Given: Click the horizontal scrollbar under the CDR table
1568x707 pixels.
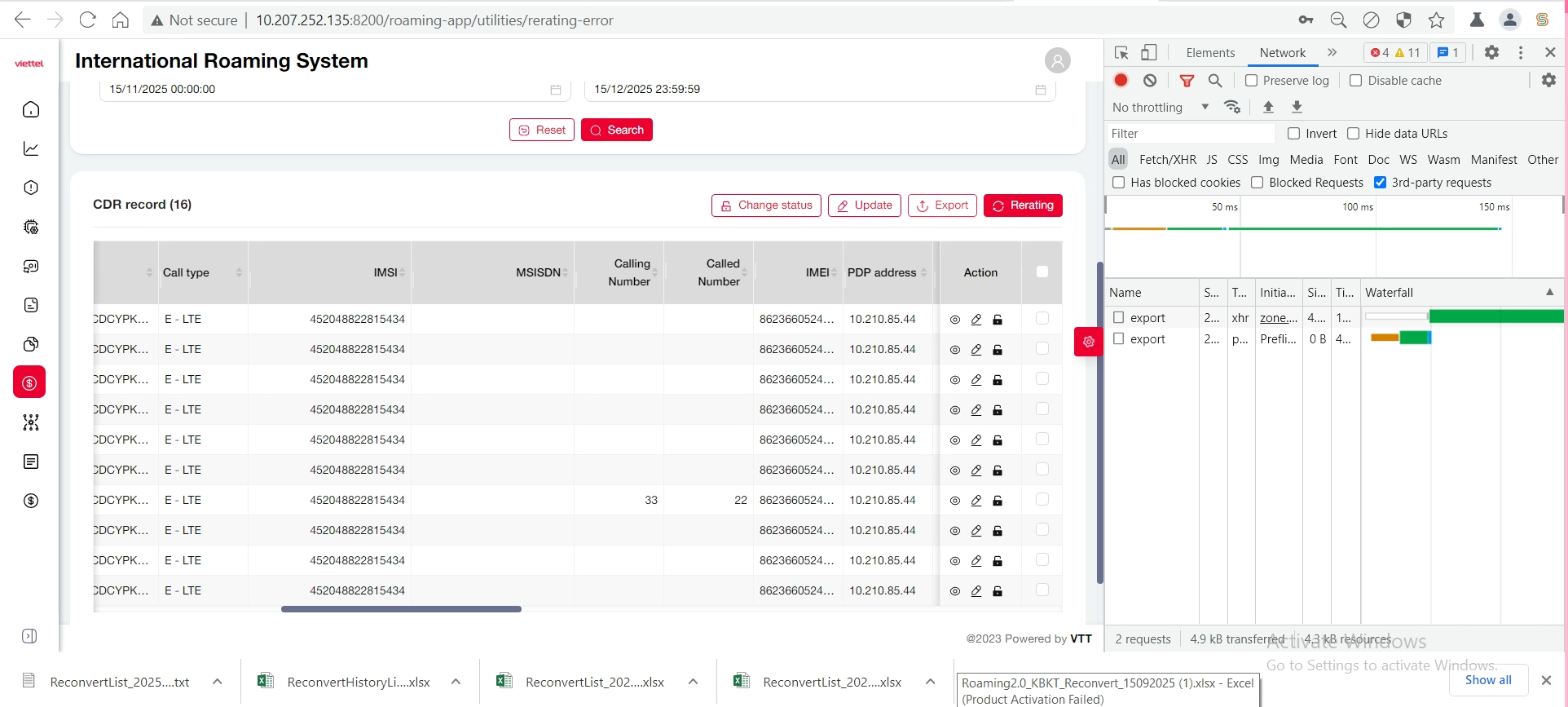Looking at the screenshot, I should (401, 609).
